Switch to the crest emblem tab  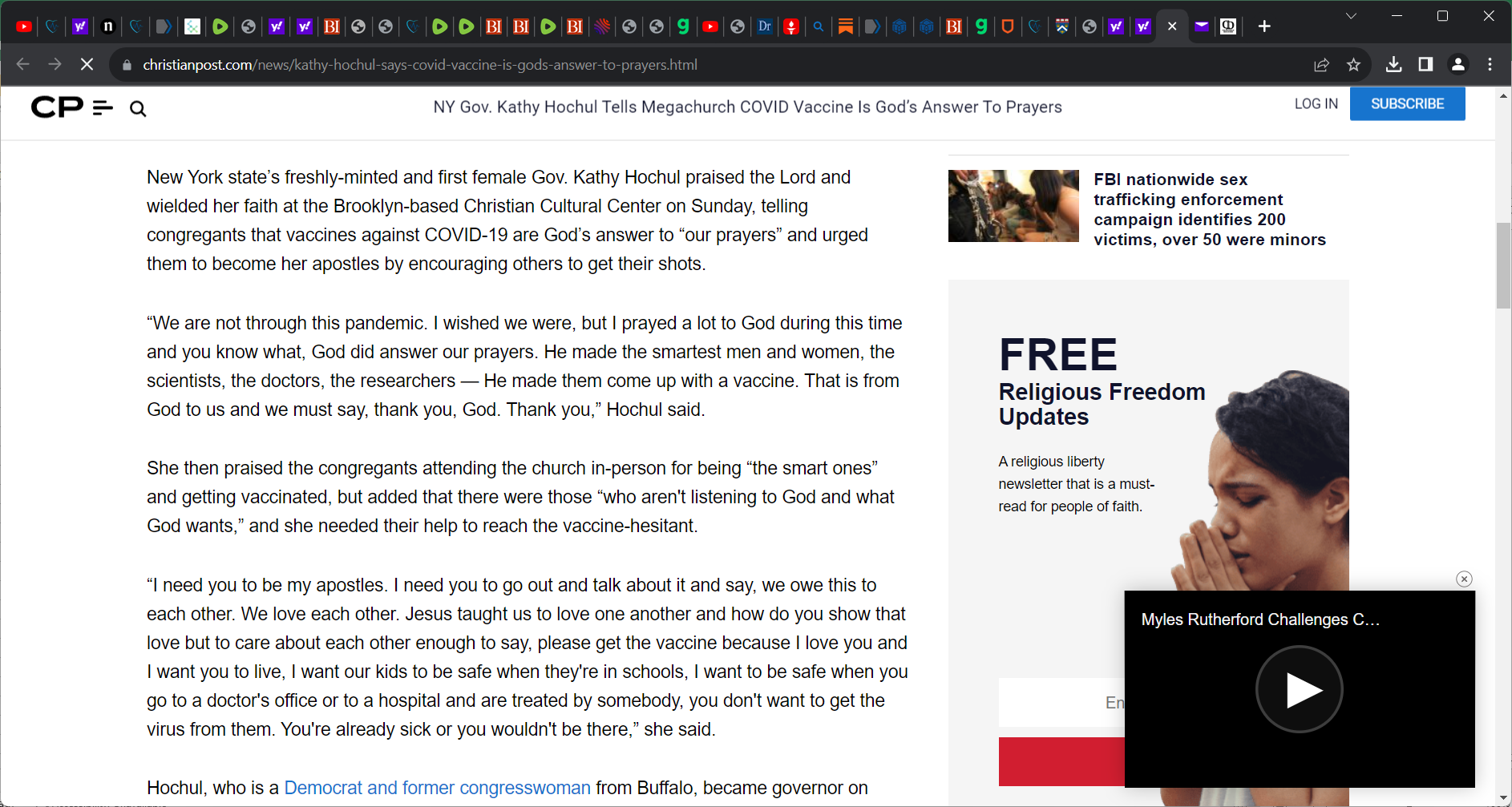pos(1062,26)
